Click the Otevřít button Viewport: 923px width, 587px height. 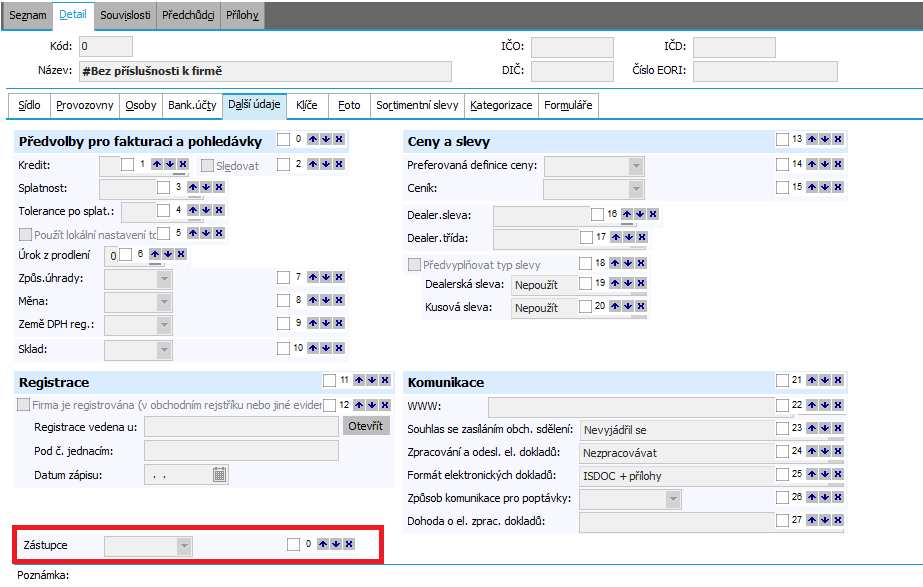click(365, 426)
